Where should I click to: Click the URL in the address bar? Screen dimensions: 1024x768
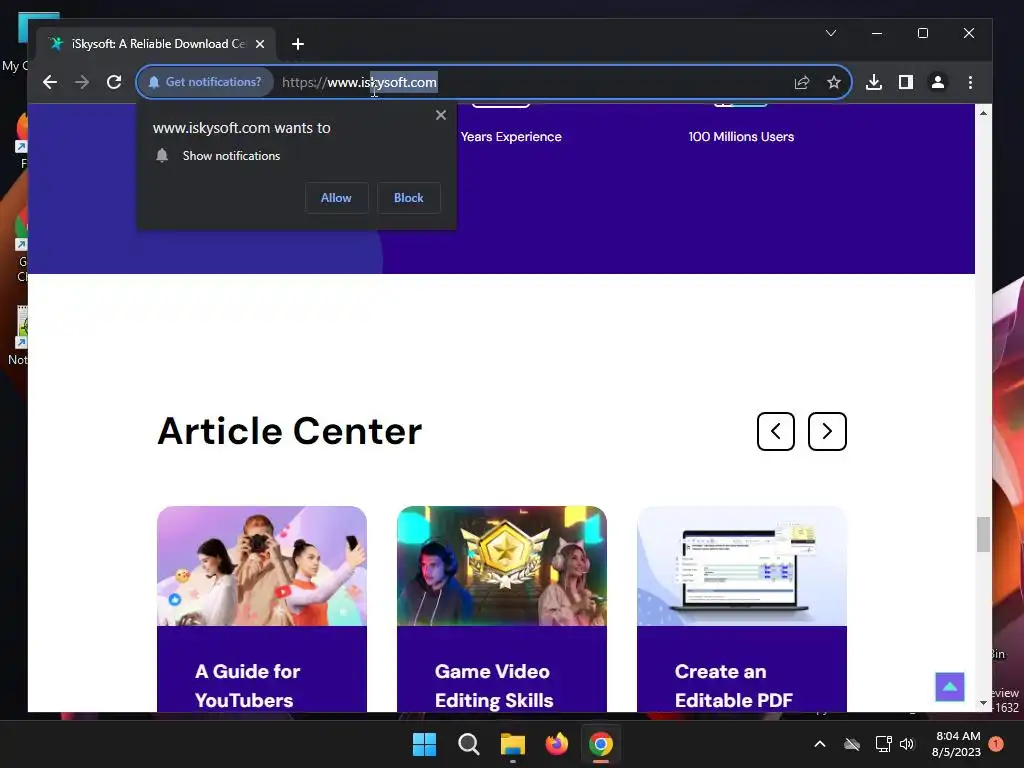pos(359,82)
